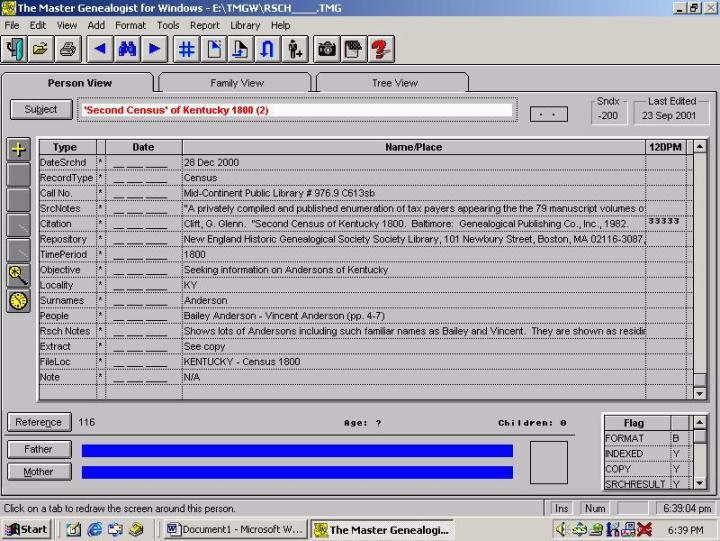Select the Citation row 'Clift, G. Glenn'
Image resolution: width=720 pixels, height=541 pixels.
click(366, 224)
